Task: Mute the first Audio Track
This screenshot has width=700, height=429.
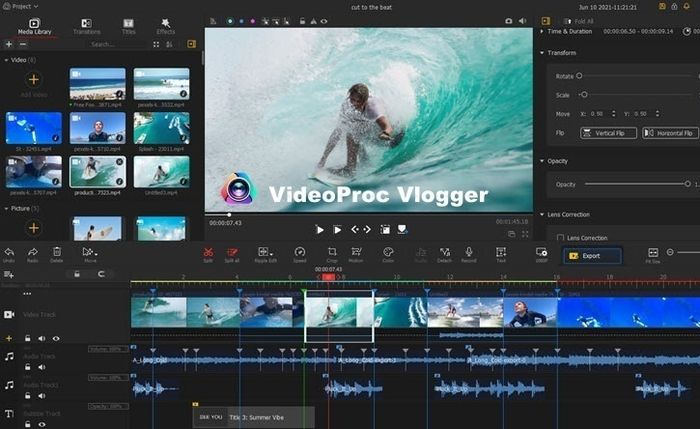Action: point(42,367)
